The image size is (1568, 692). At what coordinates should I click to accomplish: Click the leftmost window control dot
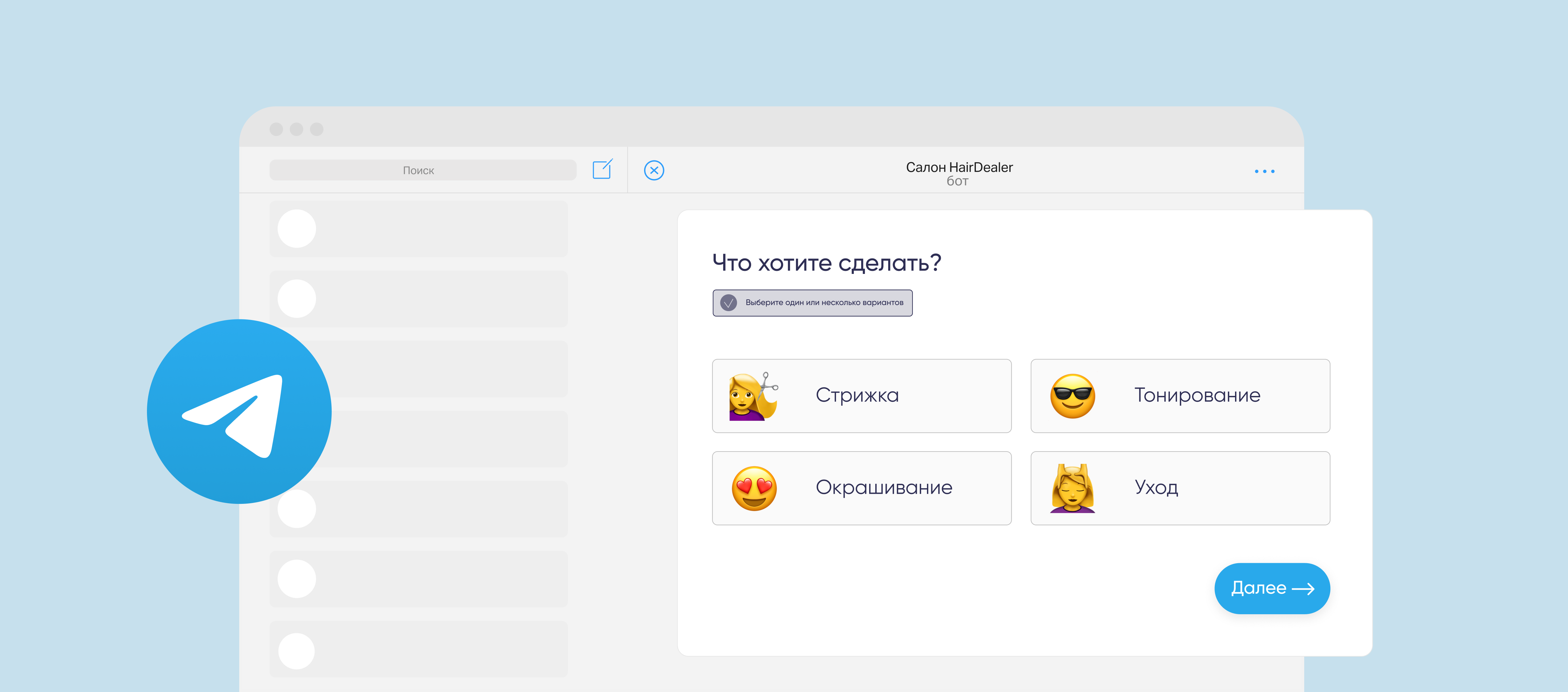point(276,129)
